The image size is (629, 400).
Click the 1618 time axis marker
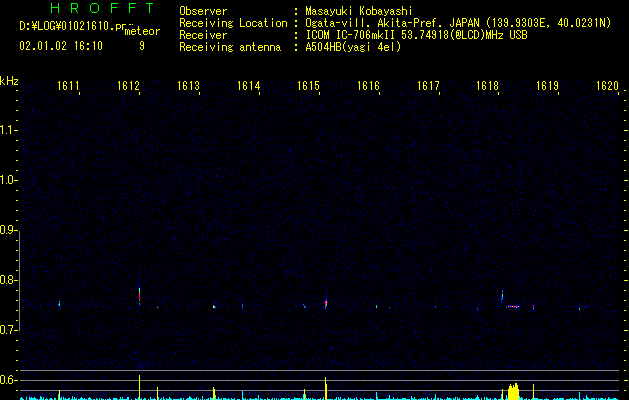(487, 86)
